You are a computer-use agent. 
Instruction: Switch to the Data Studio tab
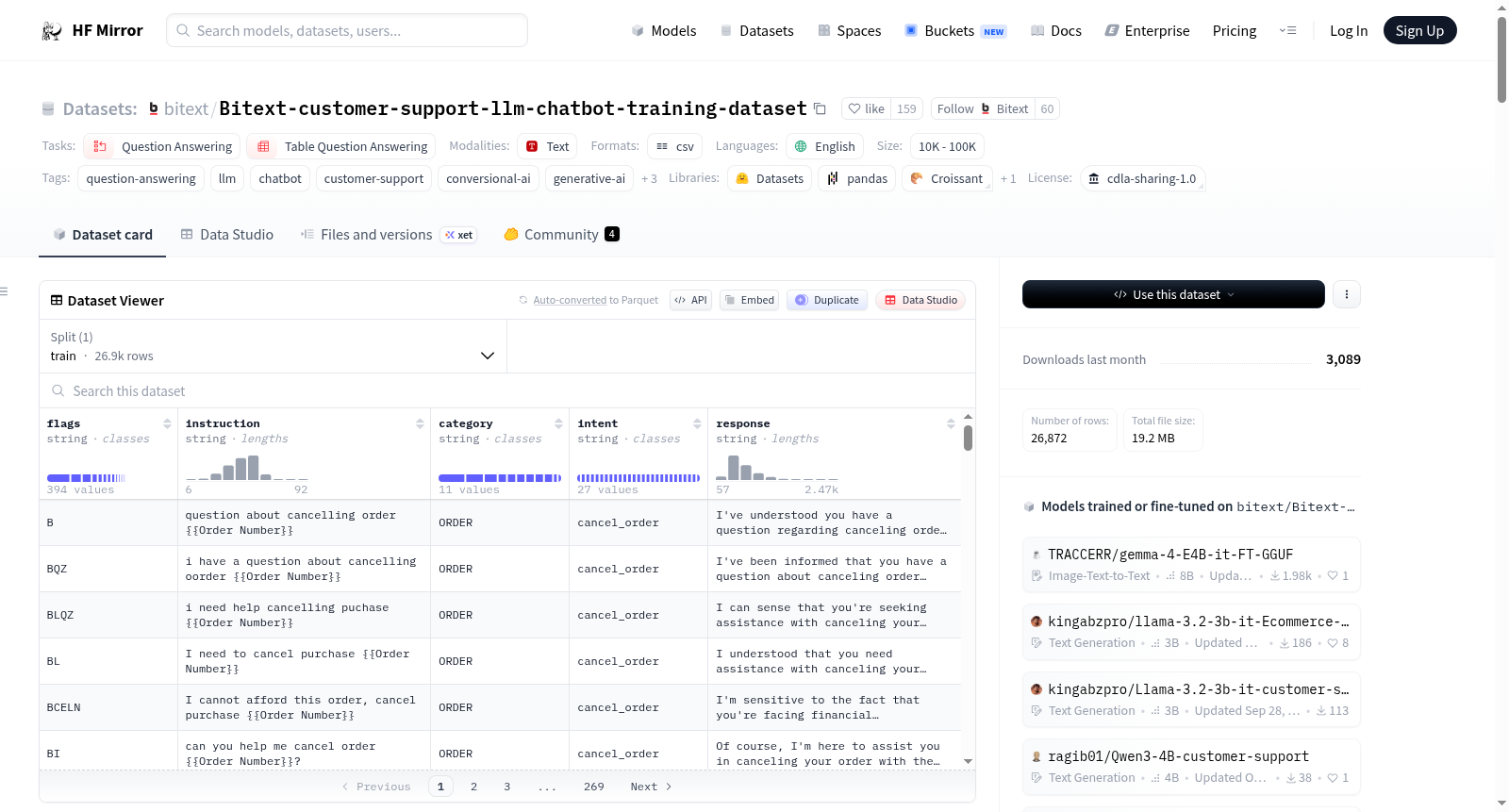[226, 235]
